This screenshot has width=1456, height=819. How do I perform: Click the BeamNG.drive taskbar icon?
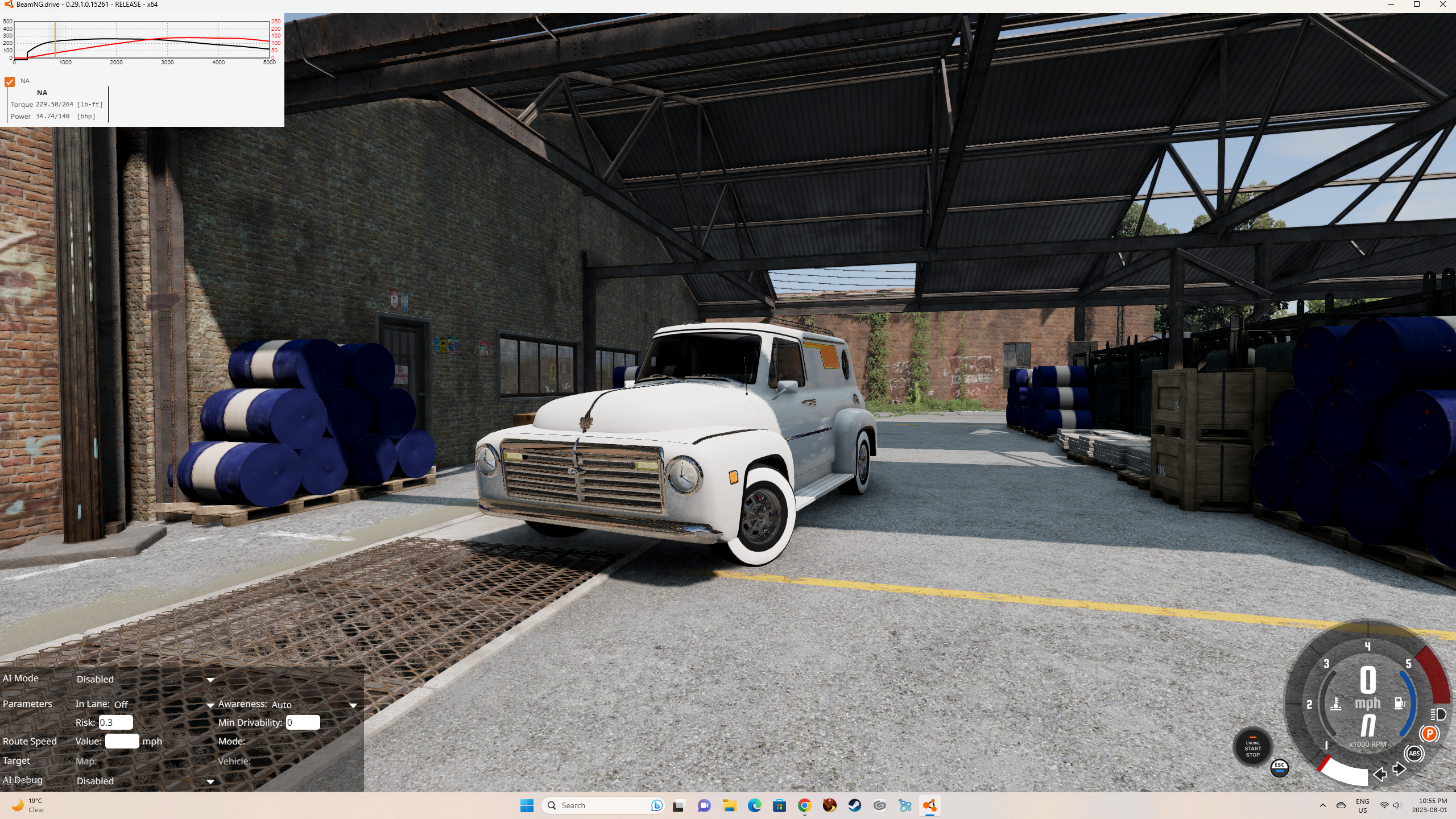point(930,805)
